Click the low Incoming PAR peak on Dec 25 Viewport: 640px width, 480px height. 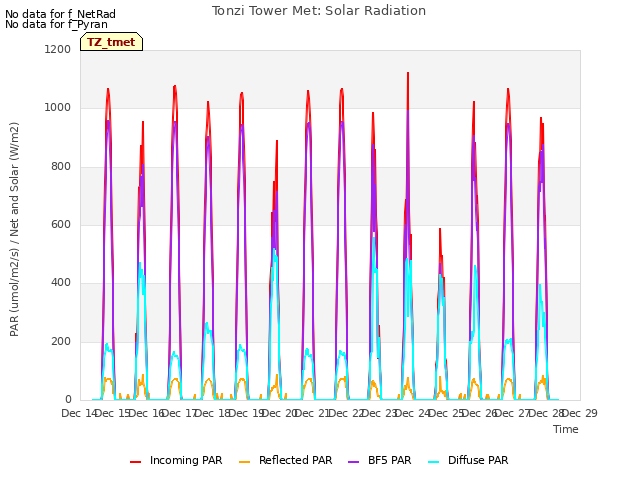point(440,229)
